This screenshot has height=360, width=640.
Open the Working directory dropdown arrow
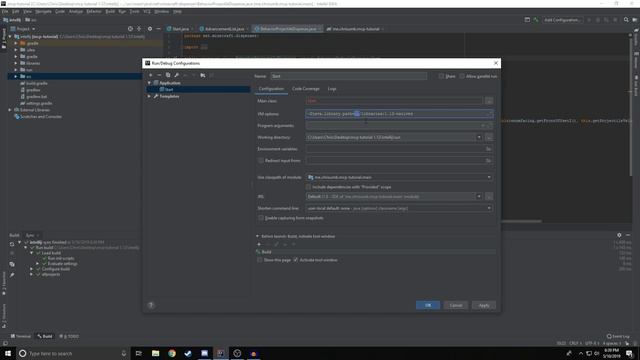pyautogui.click(x=479, y=138)
